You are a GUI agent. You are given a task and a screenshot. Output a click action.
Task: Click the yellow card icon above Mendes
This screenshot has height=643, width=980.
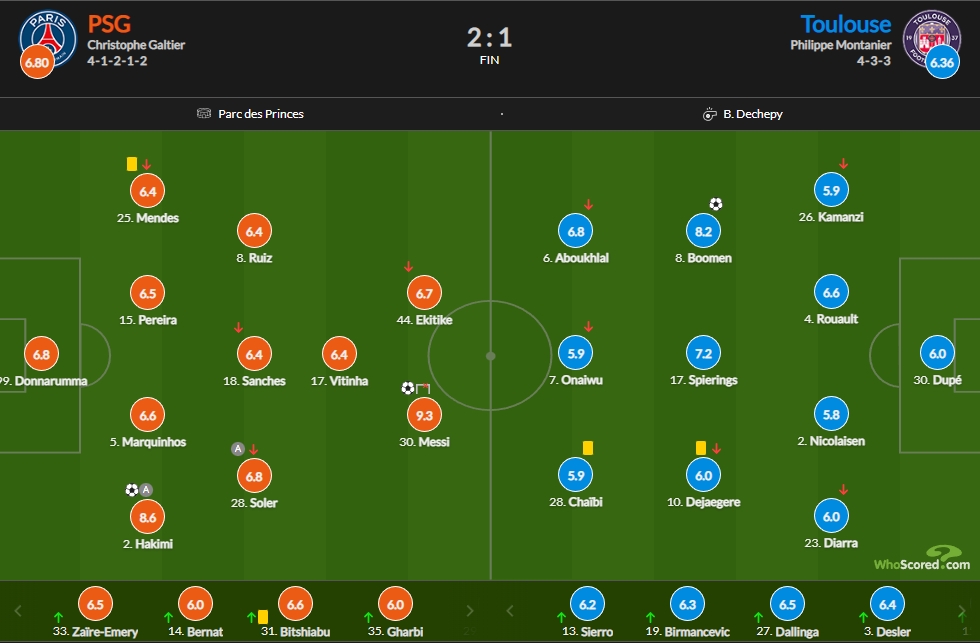[x=132, y=164]
